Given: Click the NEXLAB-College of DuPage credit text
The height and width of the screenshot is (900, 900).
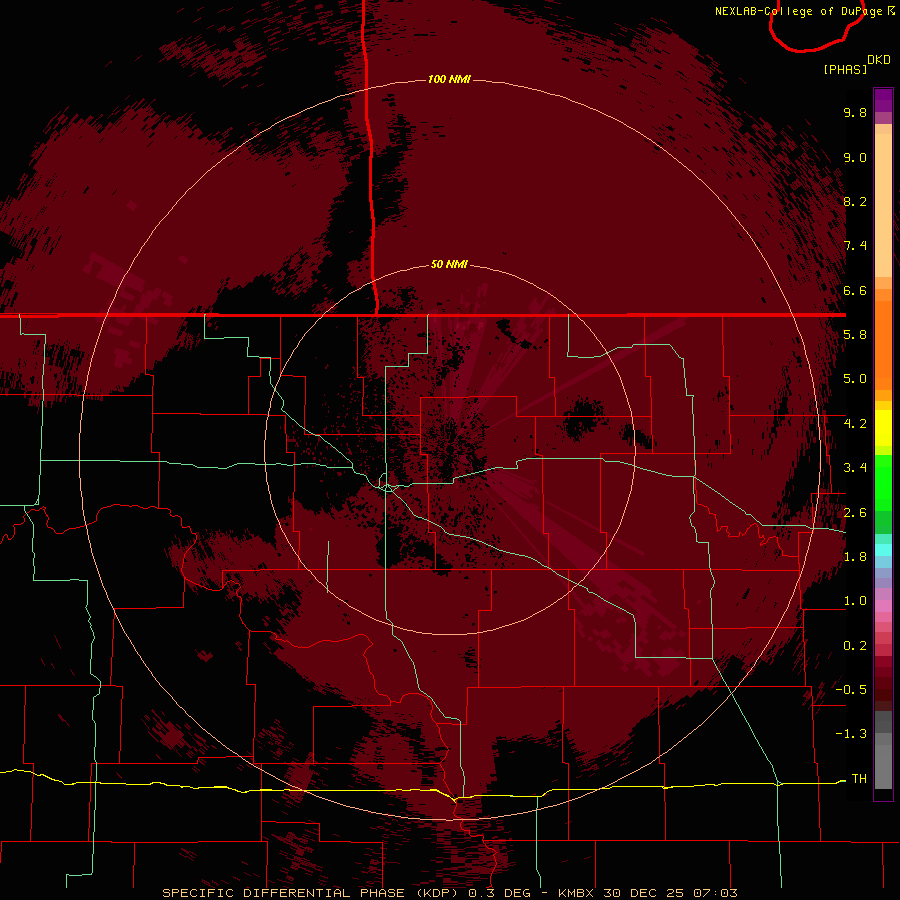Looking at the screenshot, I should pos(798,11).
